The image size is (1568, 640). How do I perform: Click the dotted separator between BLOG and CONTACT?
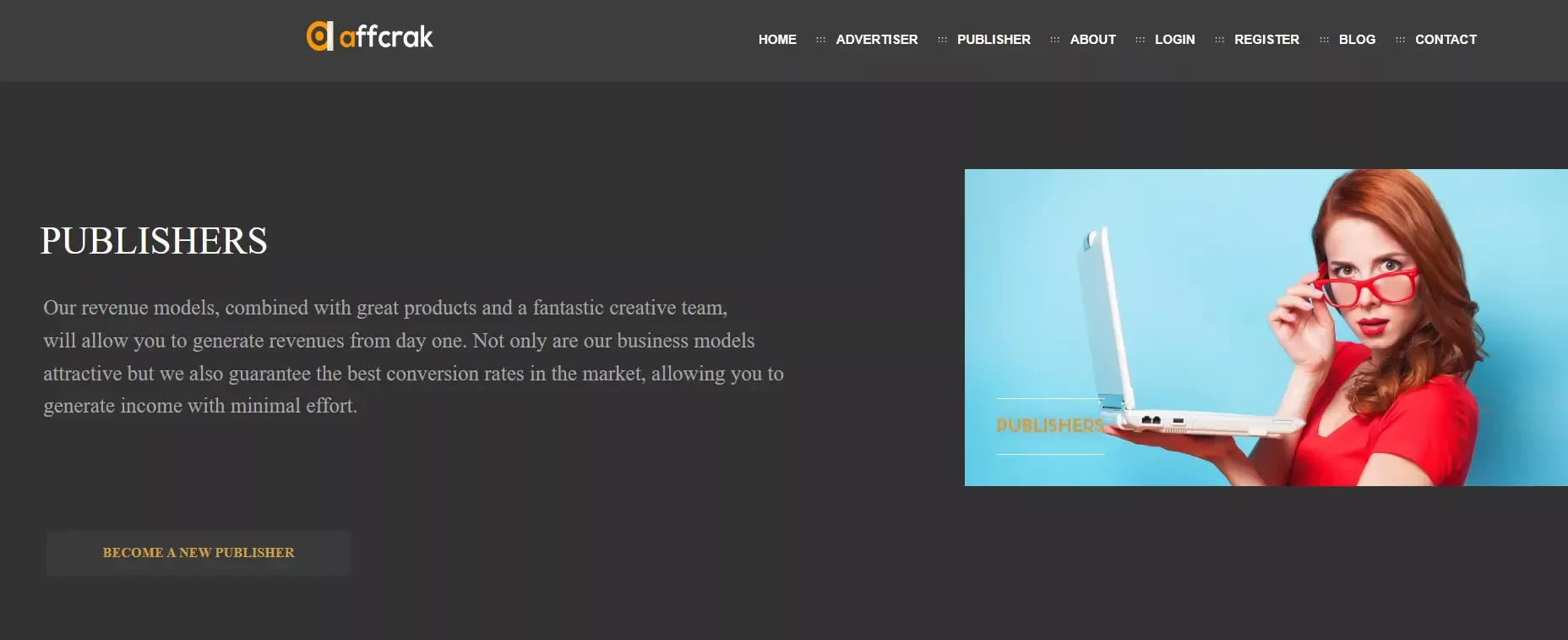point(1400,40)
